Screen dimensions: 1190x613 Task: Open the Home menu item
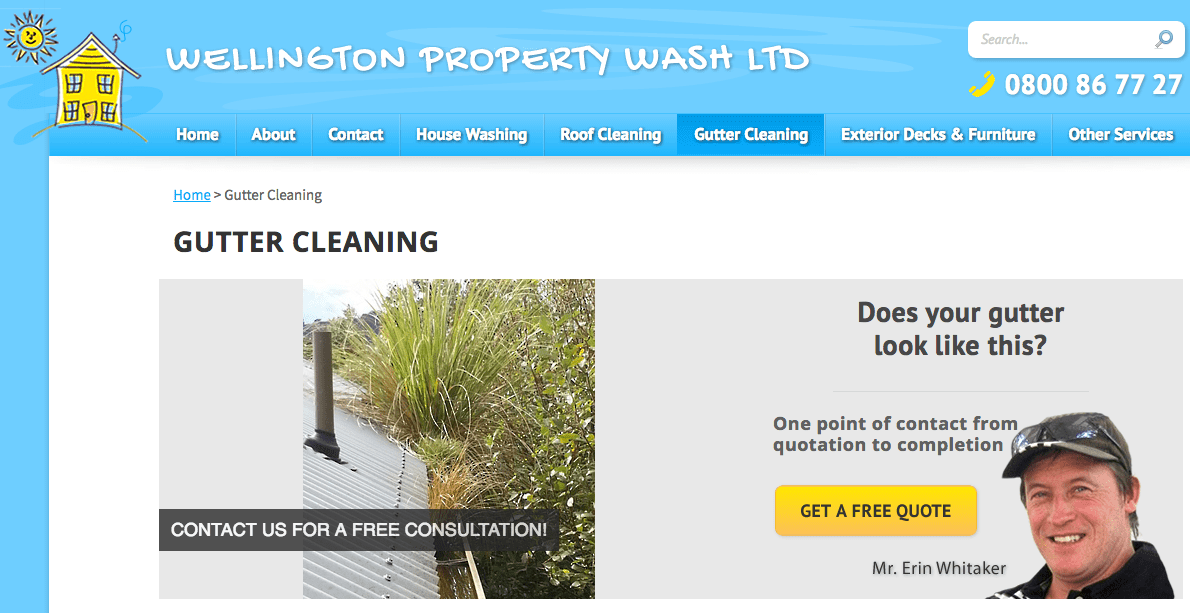coord(197,134)
